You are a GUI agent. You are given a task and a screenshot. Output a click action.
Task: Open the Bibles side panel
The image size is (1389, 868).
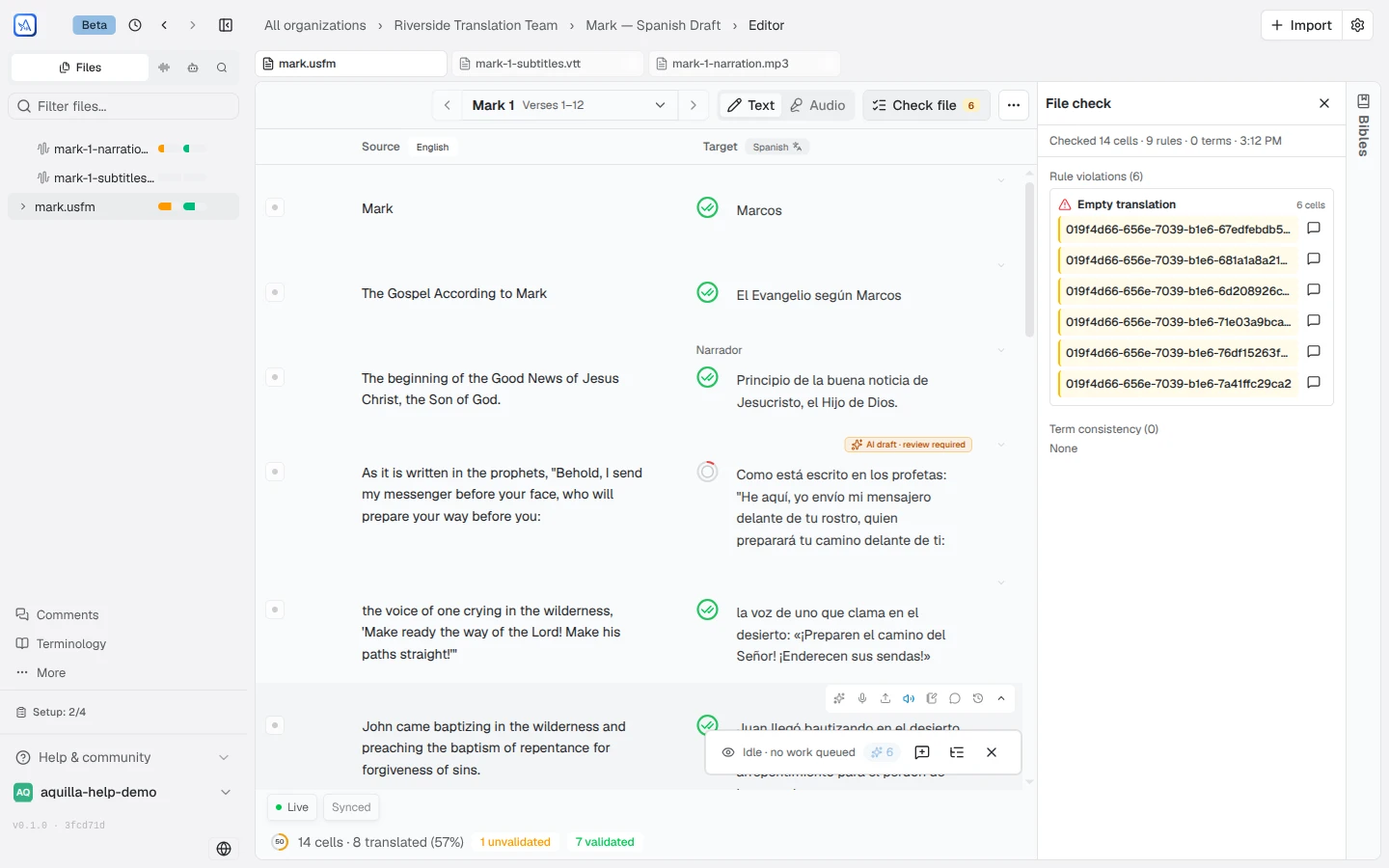click(1363, 124)
